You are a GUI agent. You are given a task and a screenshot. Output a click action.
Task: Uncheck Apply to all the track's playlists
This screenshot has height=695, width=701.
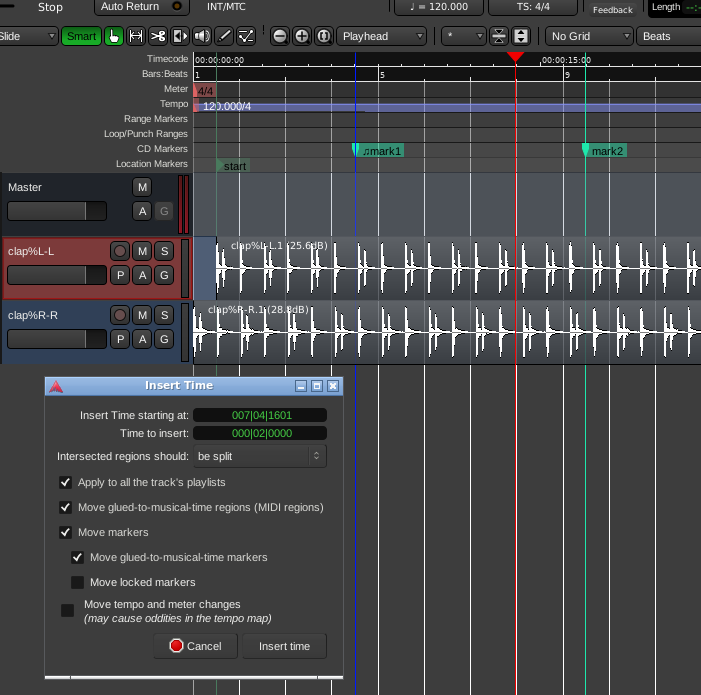66,482
